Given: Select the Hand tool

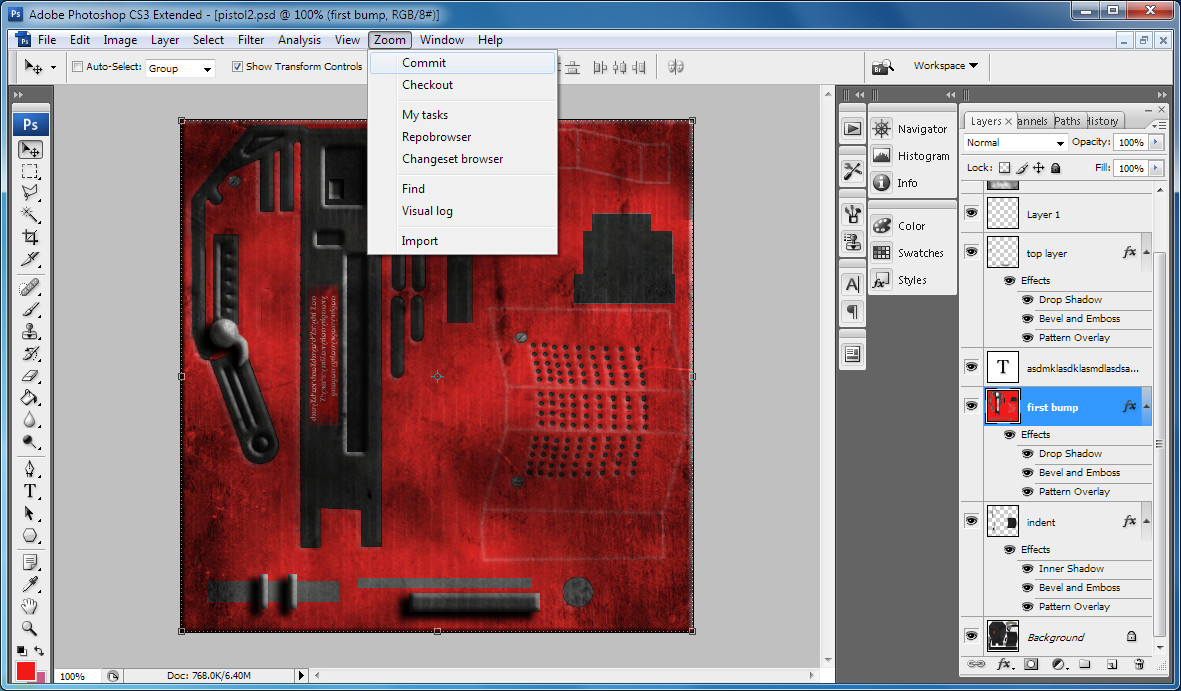Looking at the screenshot, I should click(30, 606).
